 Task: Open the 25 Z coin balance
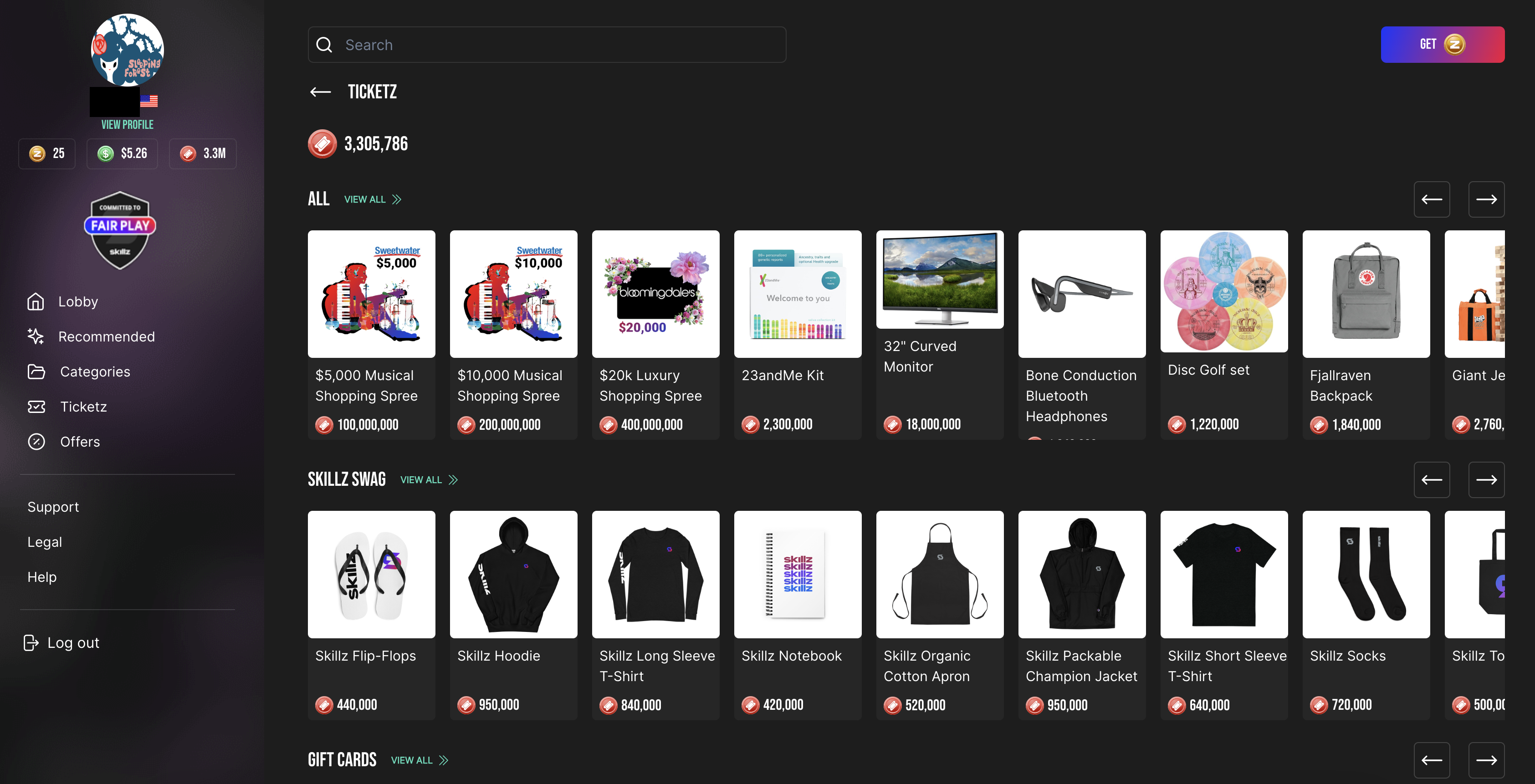click(x=47, y=154)
